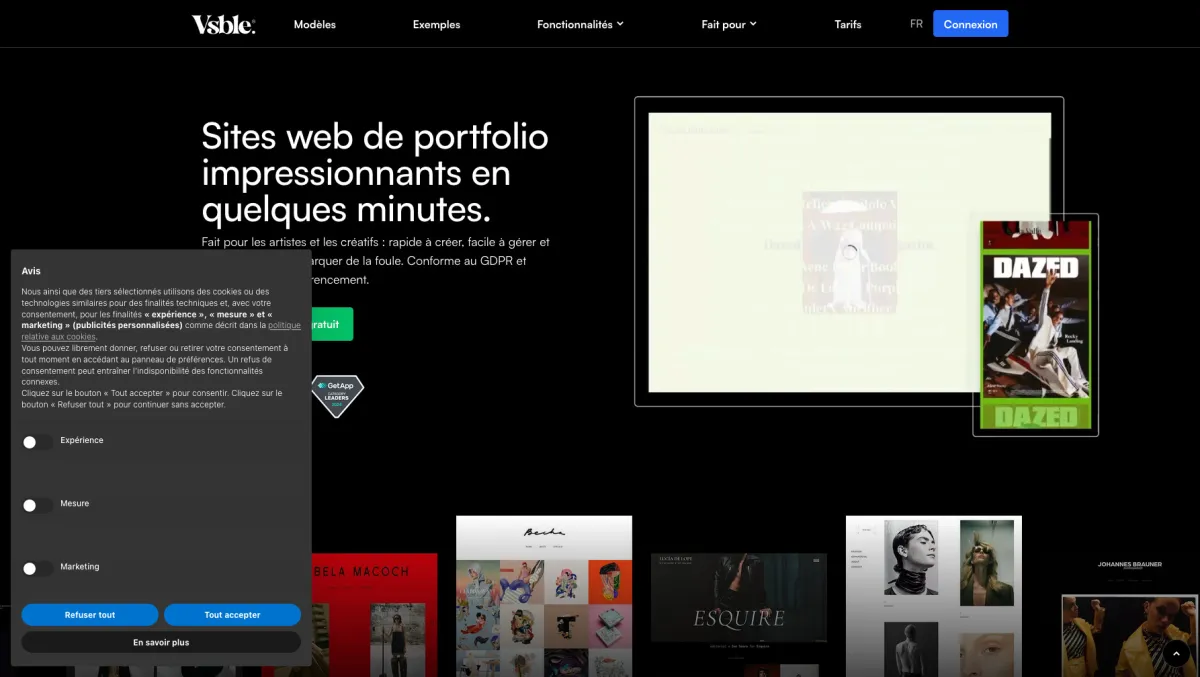The width and height of the screenshot is (1200, 677).
Task: Click the GetApp Leaders badge
Action: 337,396
